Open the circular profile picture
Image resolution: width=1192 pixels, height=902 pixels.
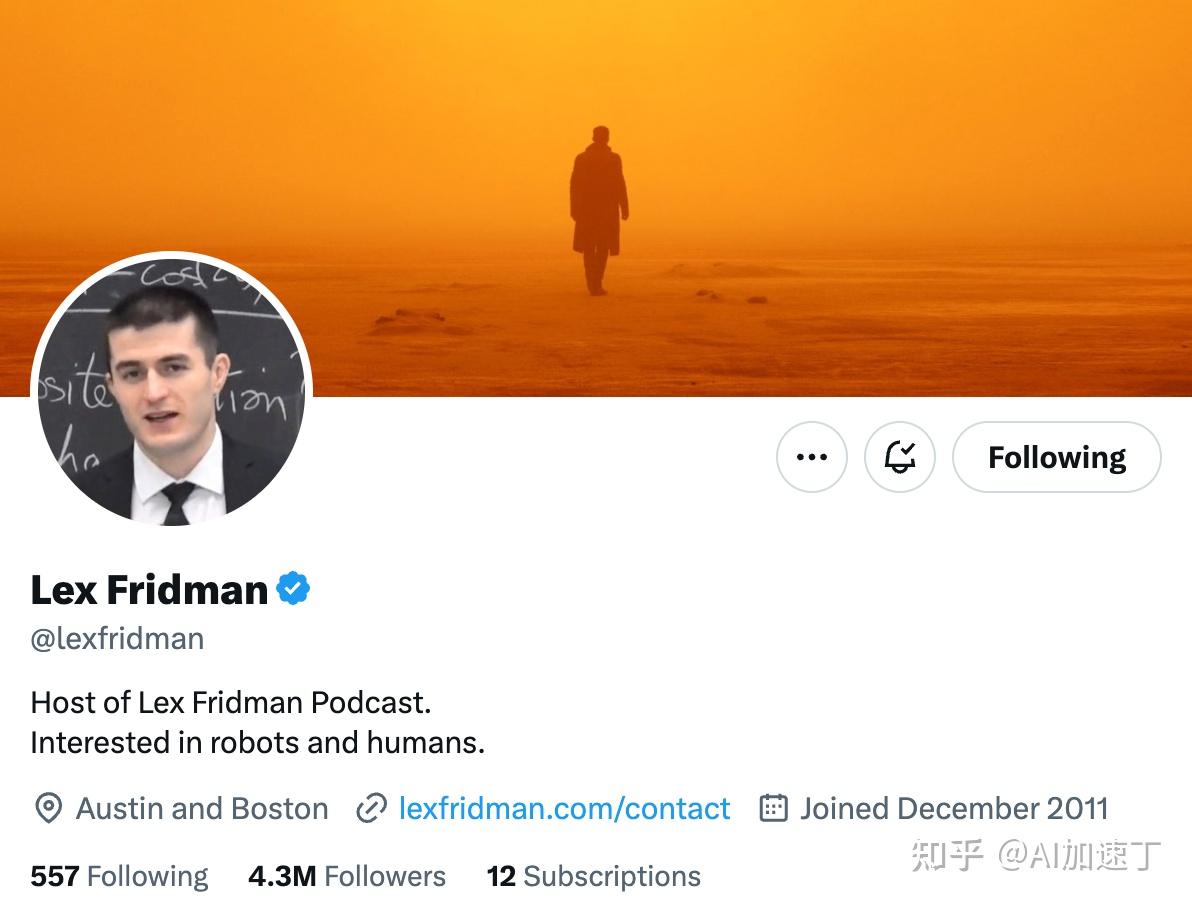pyautogui.click(x=172, y=391)
